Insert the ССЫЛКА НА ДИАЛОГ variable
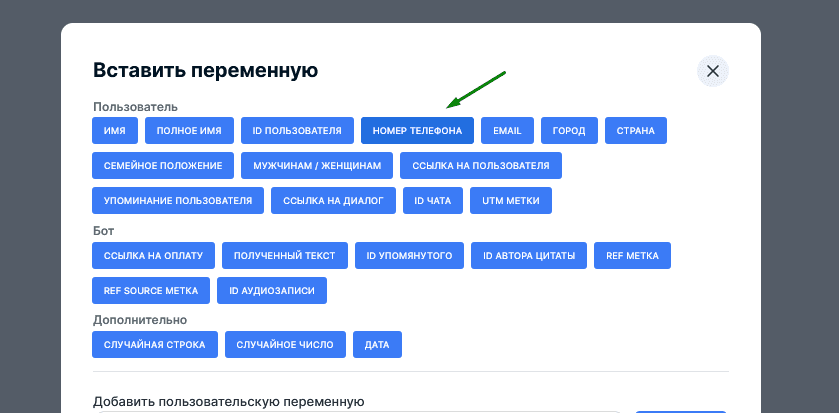 coord(333,200)
